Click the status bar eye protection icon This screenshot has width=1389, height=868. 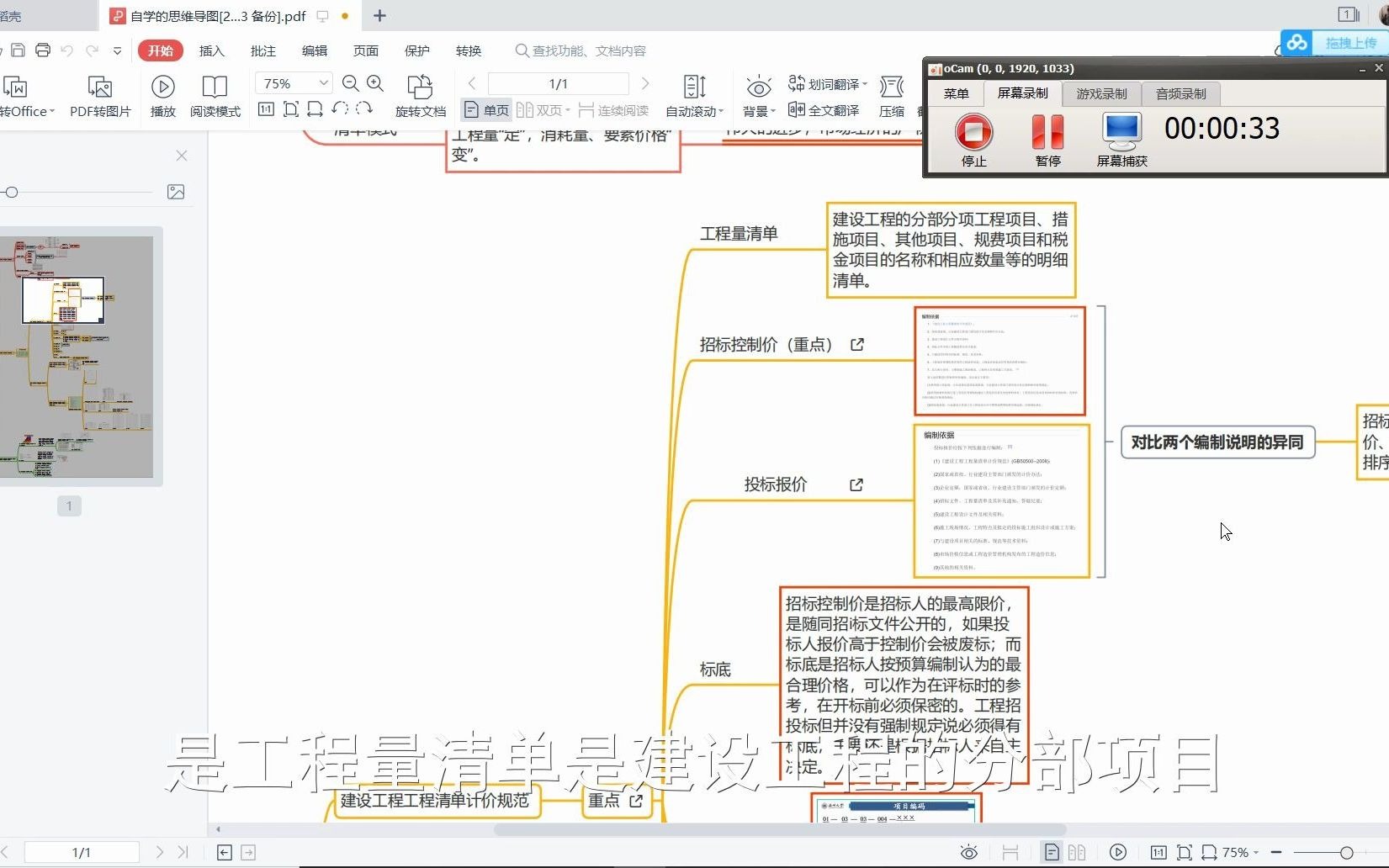point(969,853)
